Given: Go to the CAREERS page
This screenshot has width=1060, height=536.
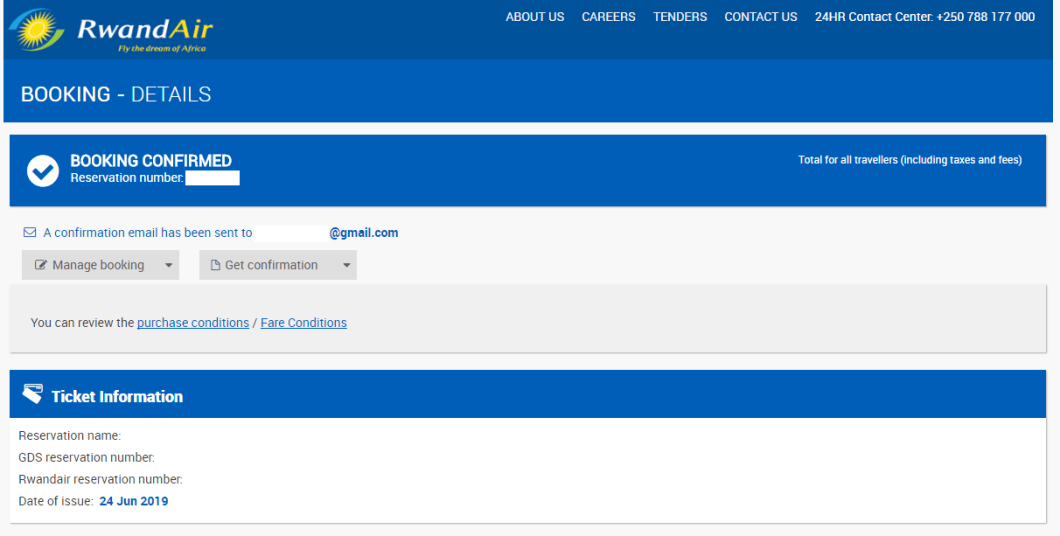Looking at the screenshot, I should [x=608, y=17].
